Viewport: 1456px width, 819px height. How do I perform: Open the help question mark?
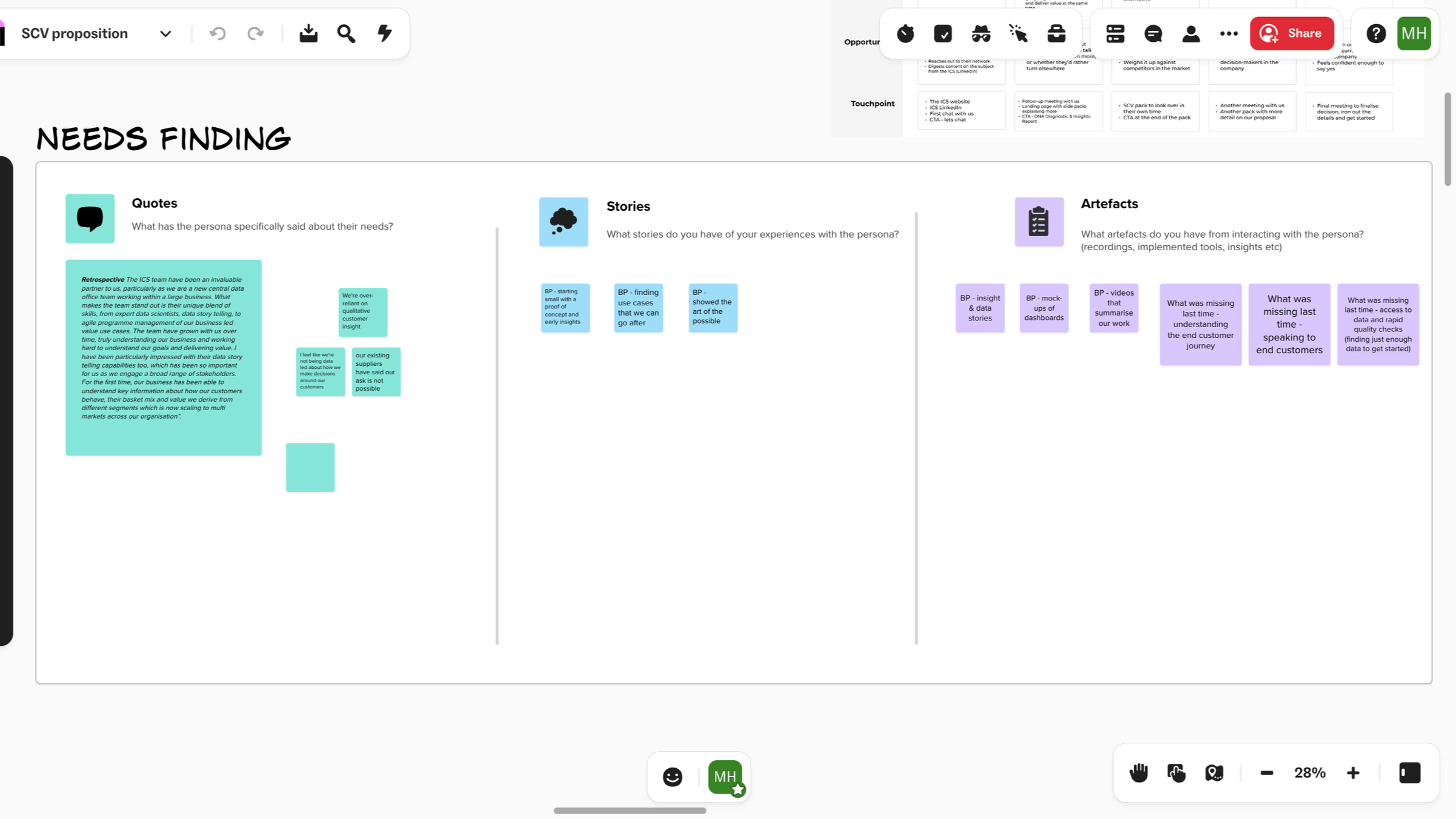point(1376,33)
